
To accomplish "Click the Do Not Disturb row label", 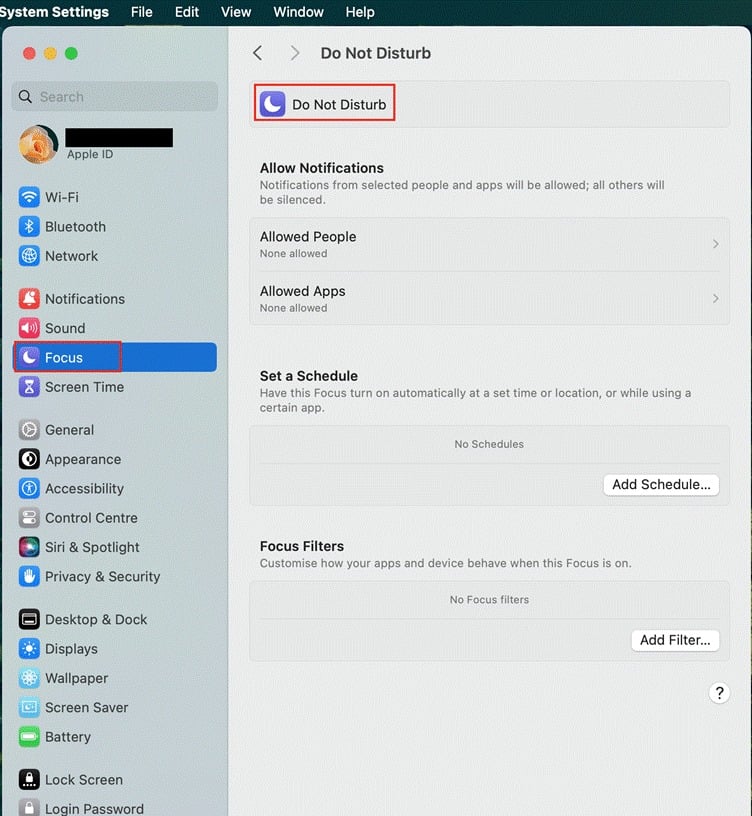I will pos(339,105).
